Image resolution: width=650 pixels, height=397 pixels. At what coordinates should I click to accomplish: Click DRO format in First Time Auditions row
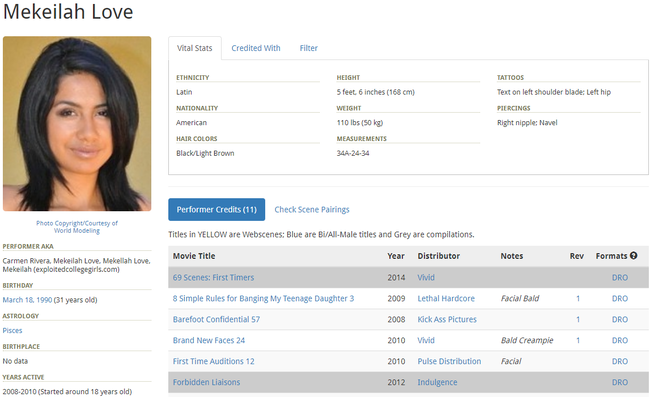(620, 361)
